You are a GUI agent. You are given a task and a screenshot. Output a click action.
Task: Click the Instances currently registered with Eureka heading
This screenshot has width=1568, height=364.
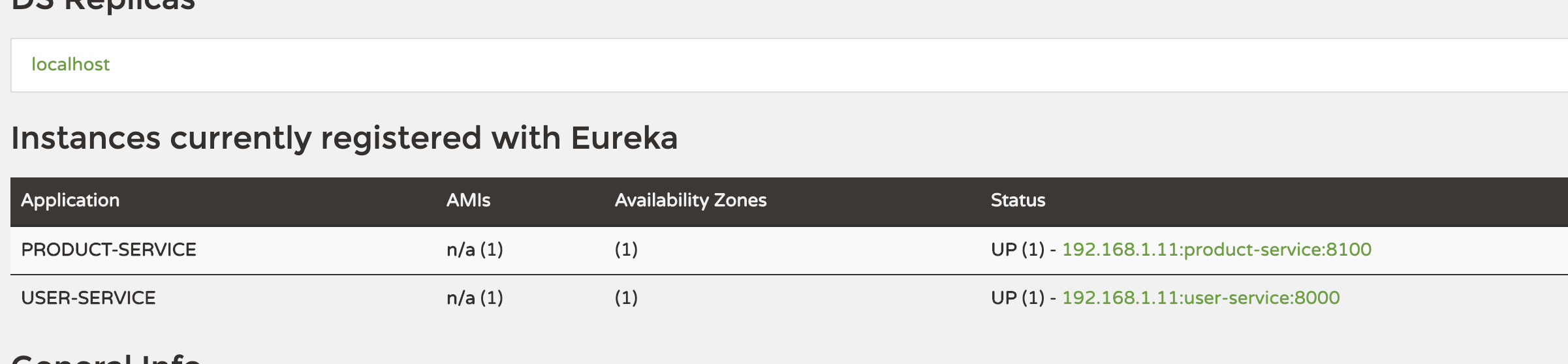click(345, 138)
